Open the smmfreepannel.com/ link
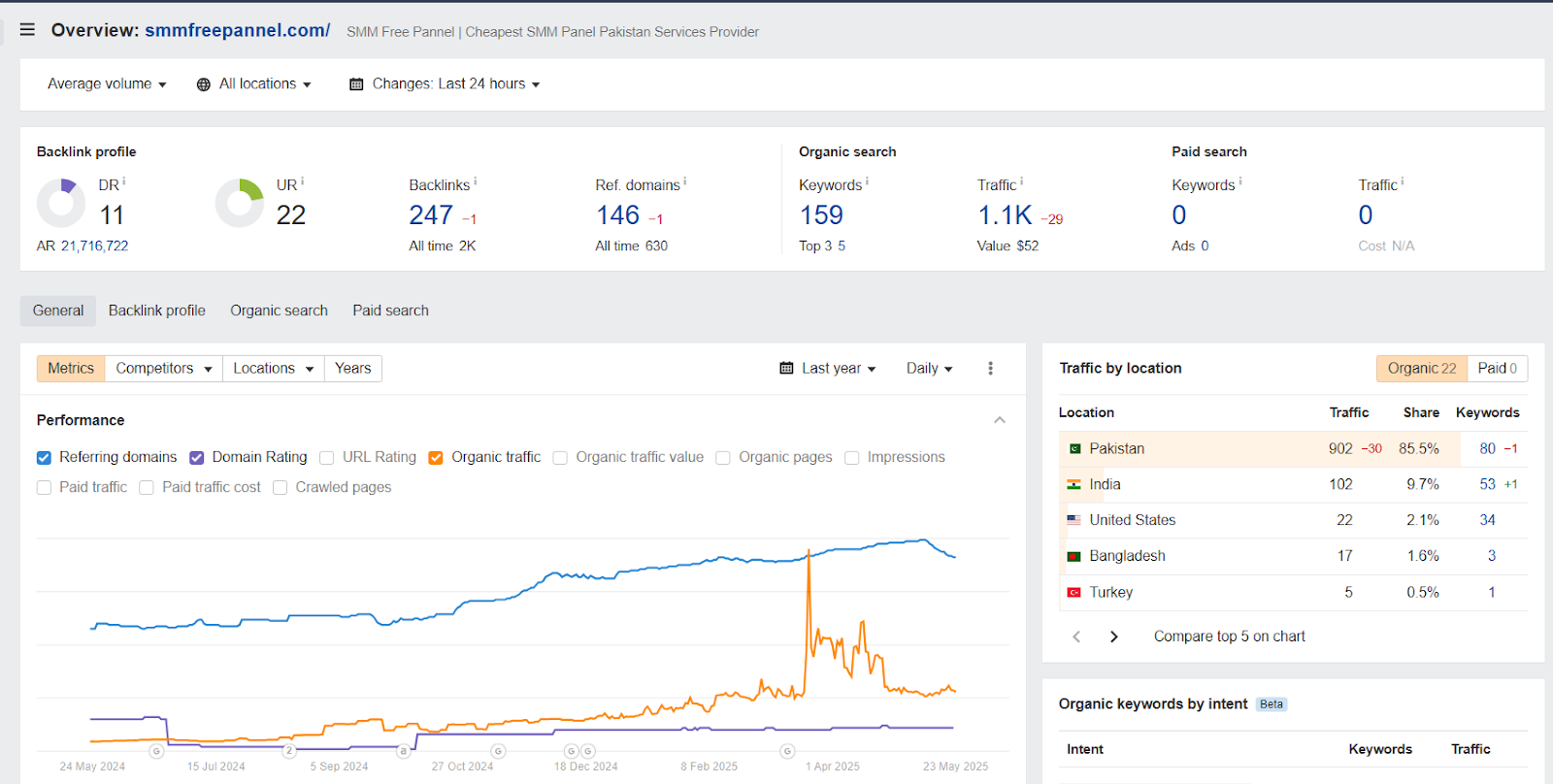The width and height of the screenshot is (1553, 784). pyautogui.click(x=238, y=30)
